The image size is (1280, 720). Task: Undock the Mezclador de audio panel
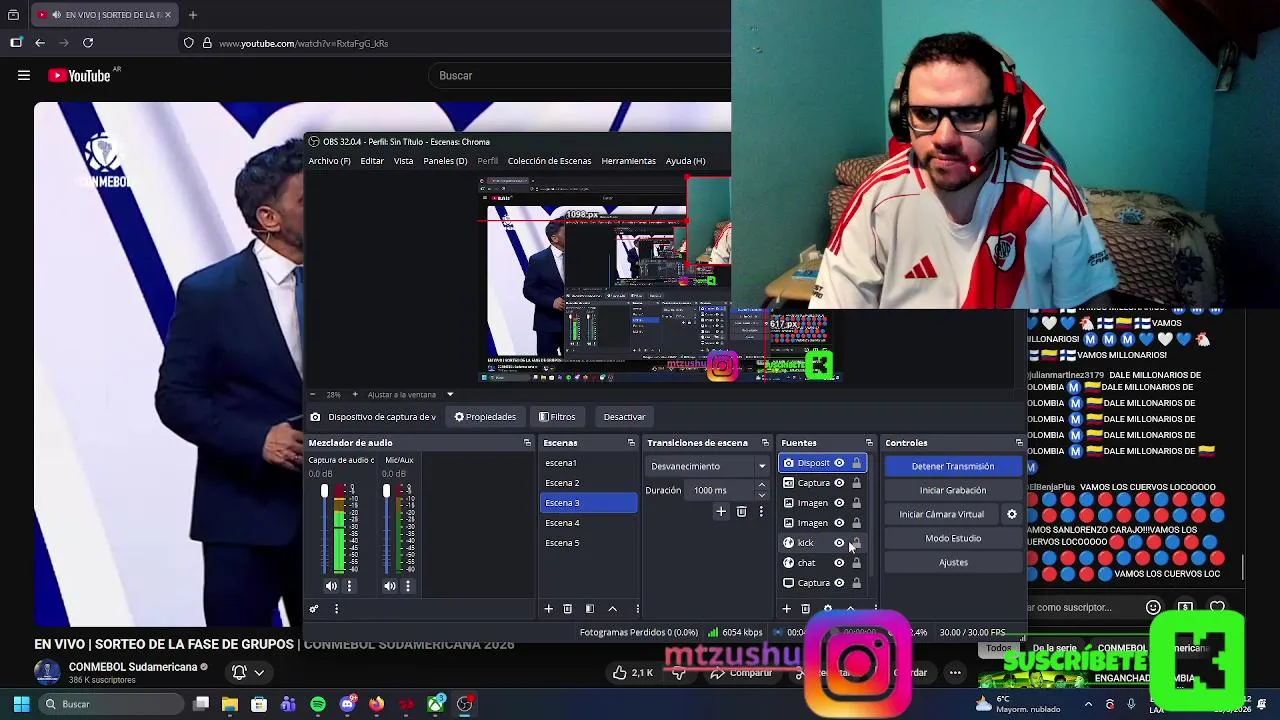click(527, 443)
